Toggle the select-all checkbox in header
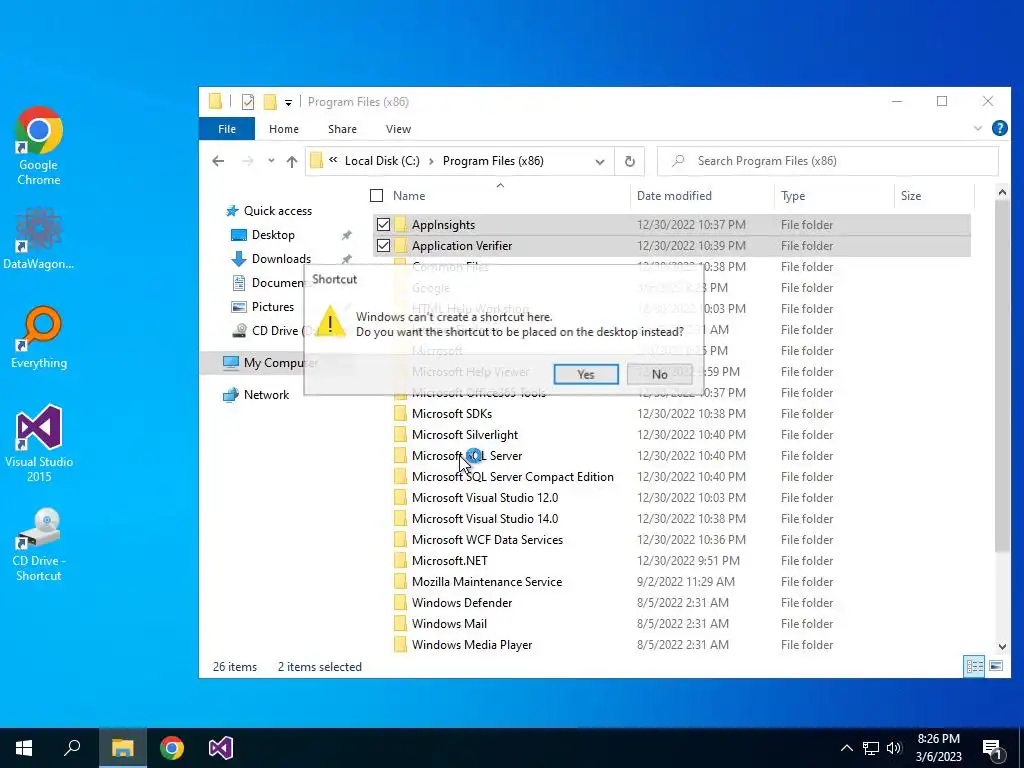Viewport: 1024px width, 768px height. point(376,195)
